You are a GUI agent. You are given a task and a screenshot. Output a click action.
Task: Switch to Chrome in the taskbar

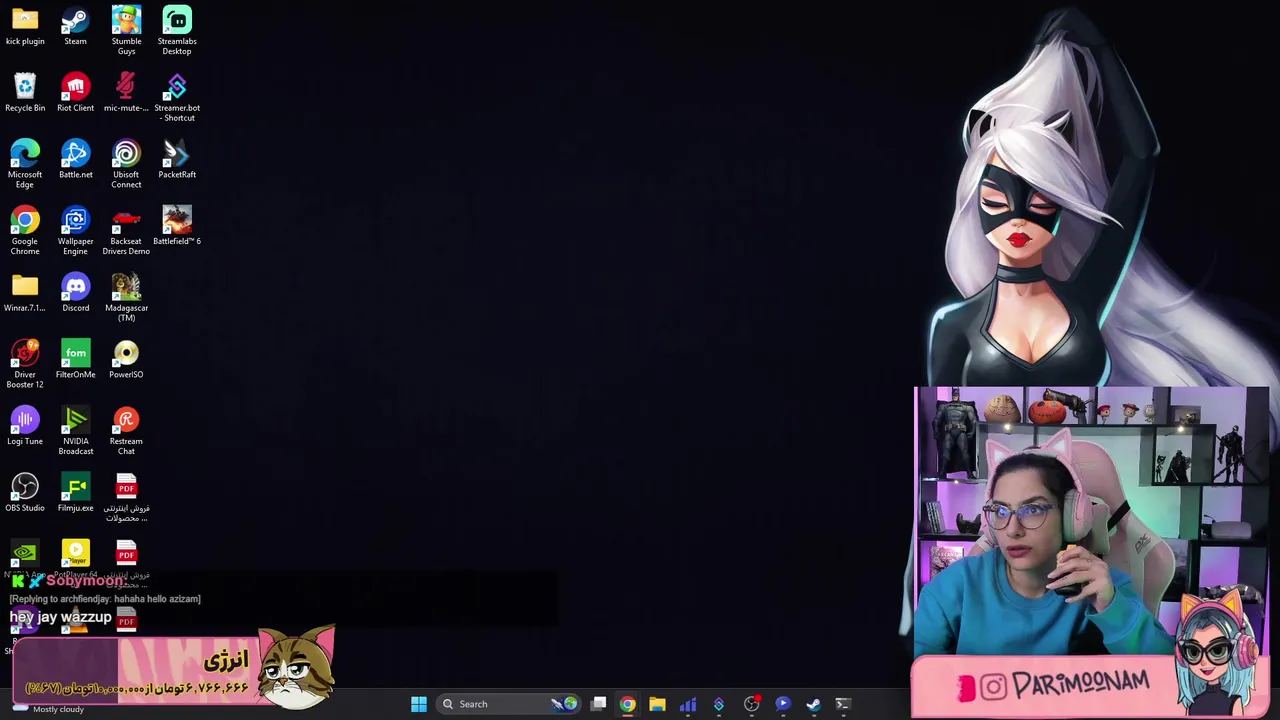click(627, 704)
